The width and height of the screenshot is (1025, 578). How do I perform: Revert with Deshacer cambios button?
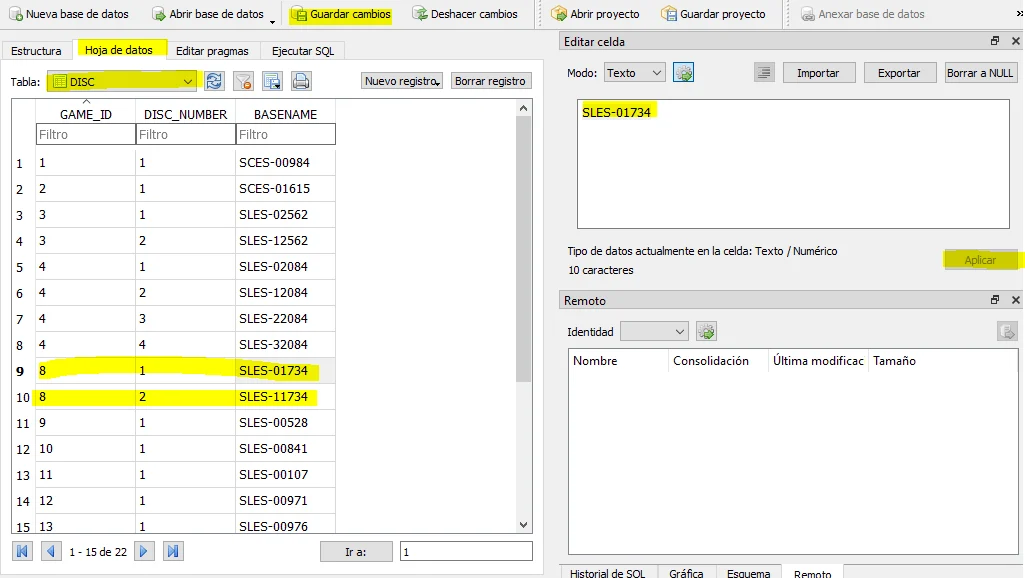465,14
